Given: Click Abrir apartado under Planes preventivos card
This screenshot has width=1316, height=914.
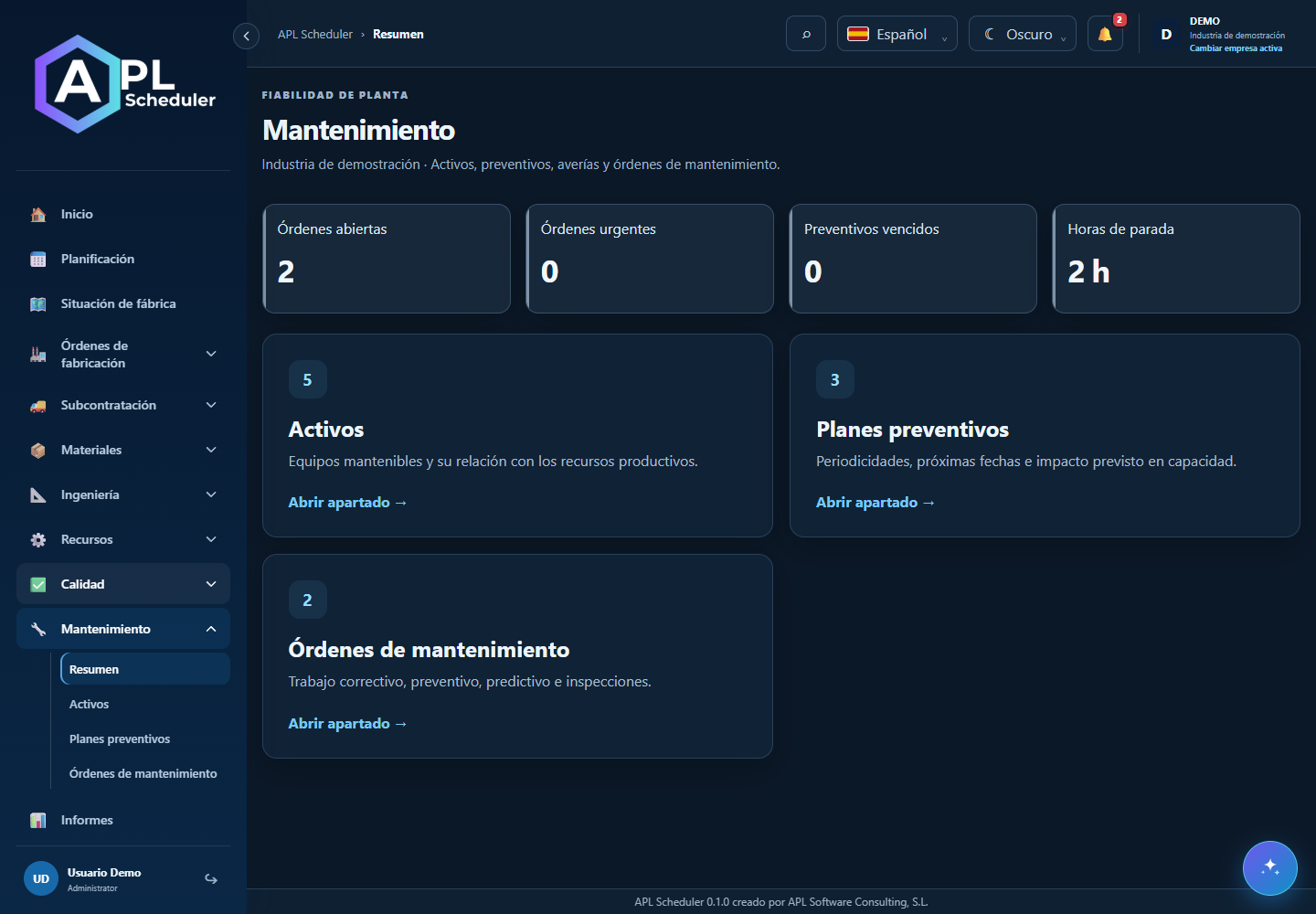Looking at the screenshot, I should (876, 503).
